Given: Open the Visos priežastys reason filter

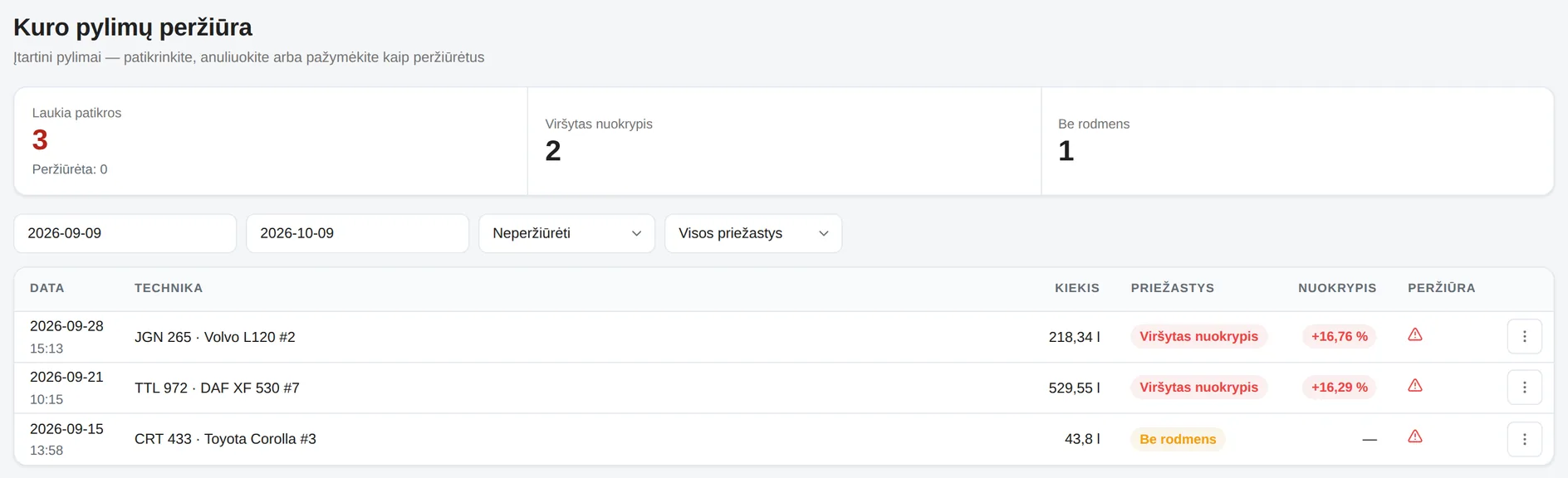Looking at the screenshot, I should click(753, 233).
